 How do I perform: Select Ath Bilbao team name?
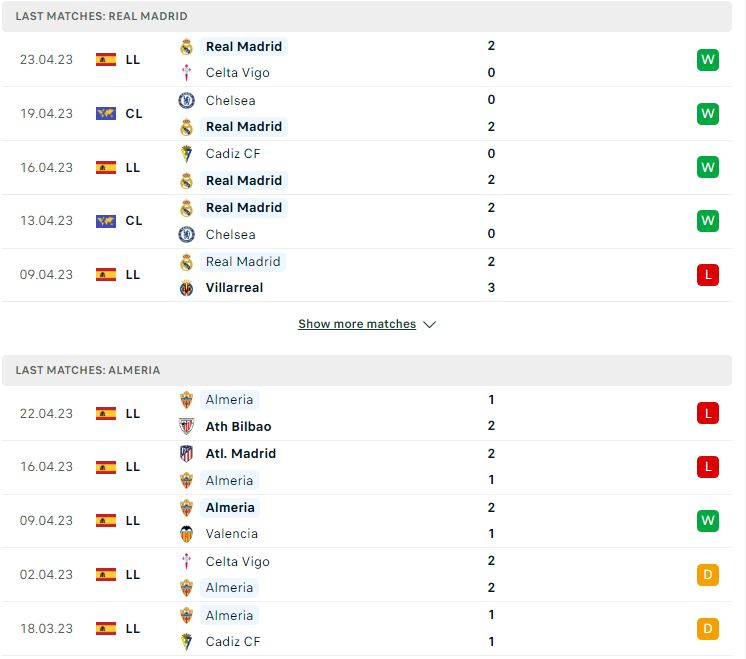(x=238, y=426)
